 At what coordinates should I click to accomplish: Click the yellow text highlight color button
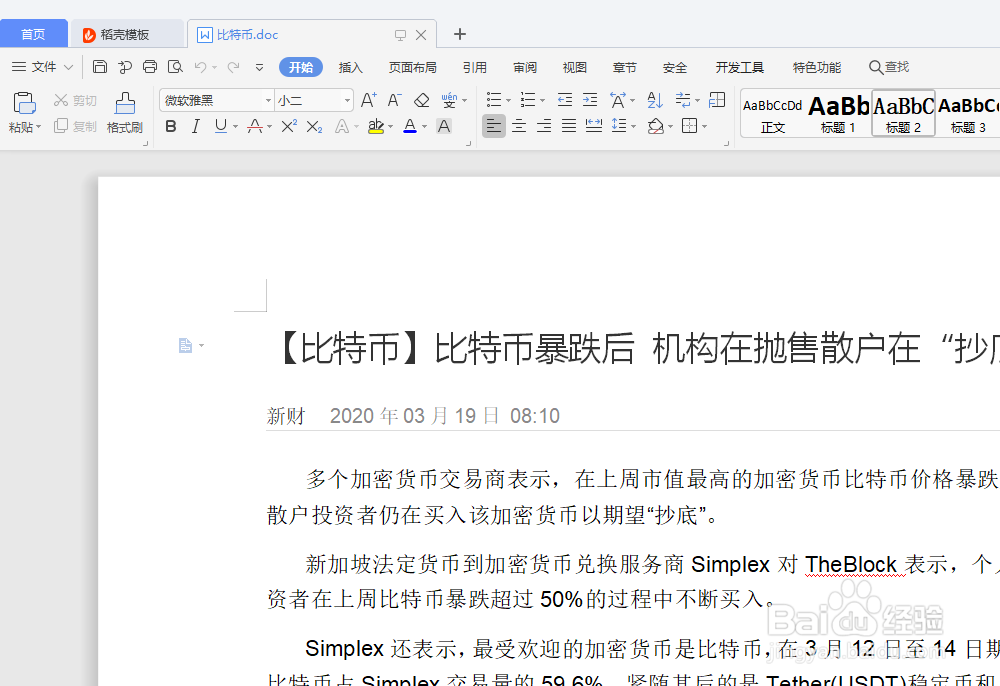(x=376, y=126)
